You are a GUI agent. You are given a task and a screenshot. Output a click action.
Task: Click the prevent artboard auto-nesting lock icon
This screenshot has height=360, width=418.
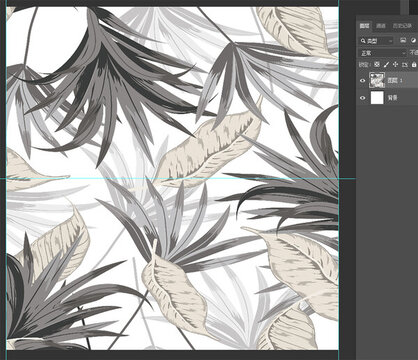[405, 64]
